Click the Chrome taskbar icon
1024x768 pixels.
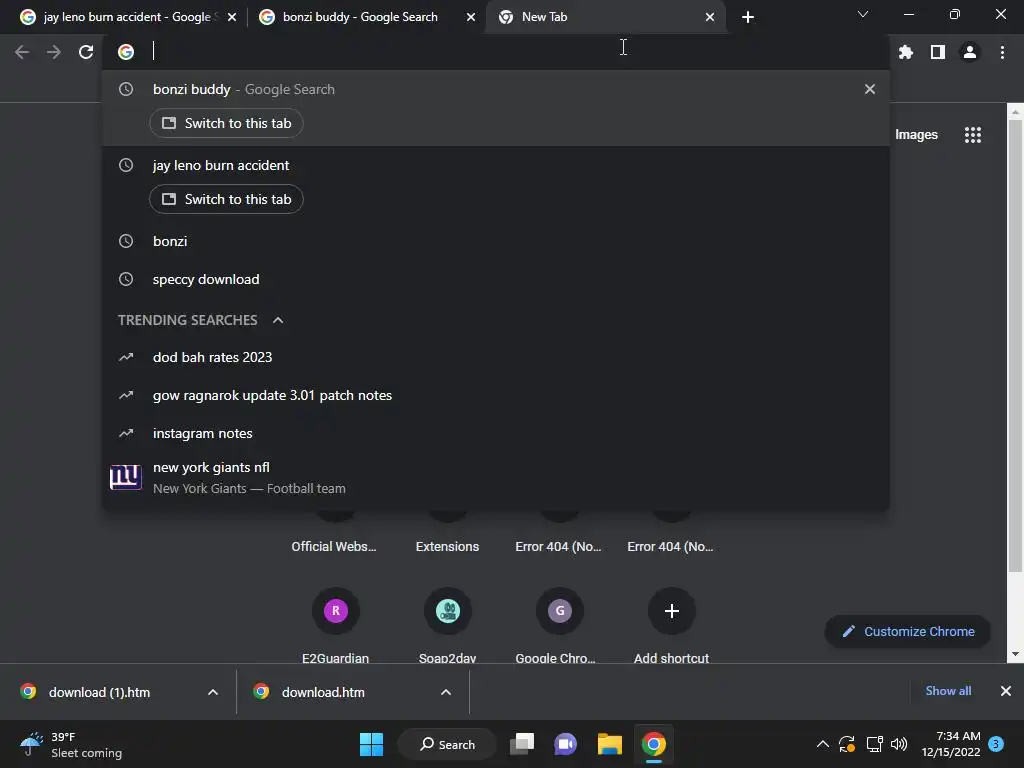click(x=654, y=744)
